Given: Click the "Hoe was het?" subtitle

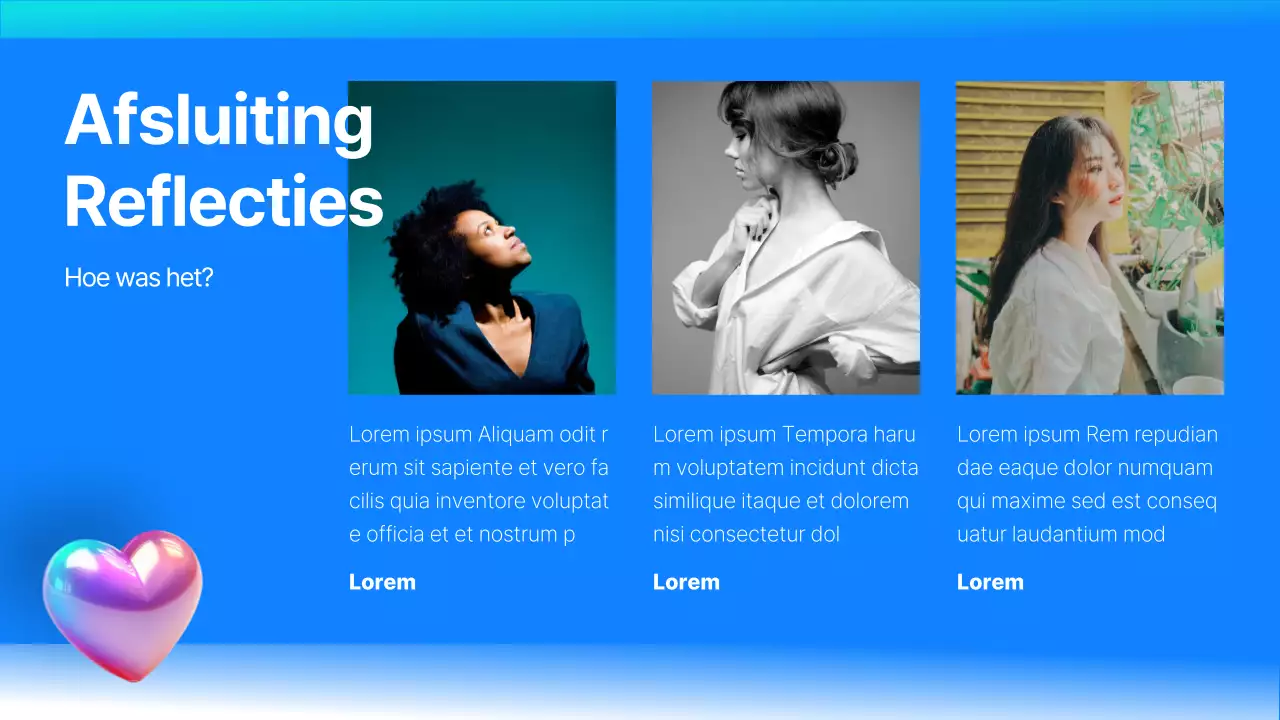Looking at the screenshot, I should [x=139, y=277].
